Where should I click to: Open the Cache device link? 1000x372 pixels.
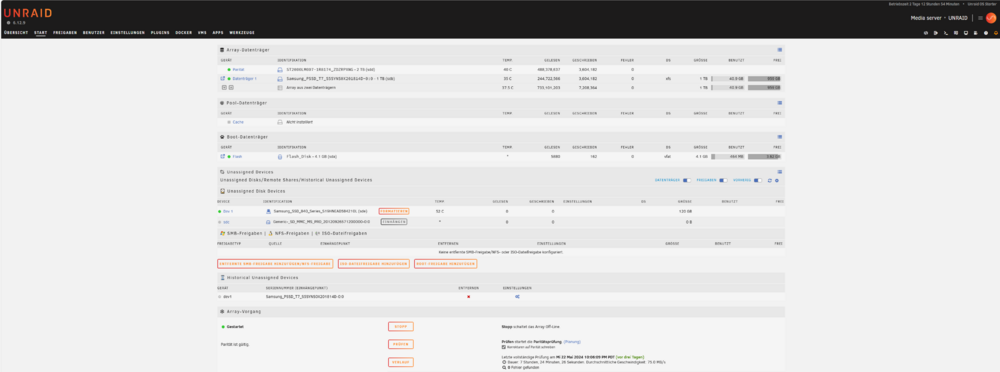tap(238, 121)
